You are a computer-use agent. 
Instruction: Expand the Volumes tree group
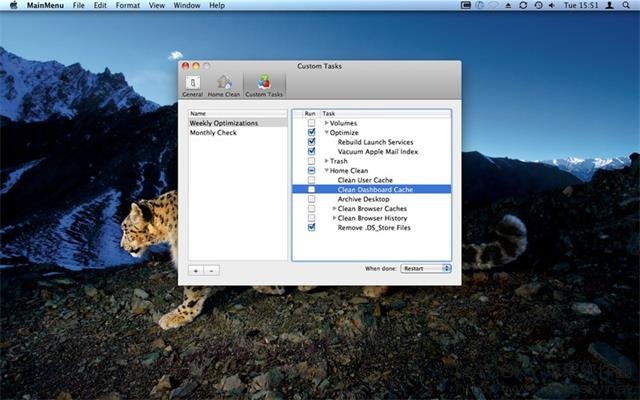[326, 123]
